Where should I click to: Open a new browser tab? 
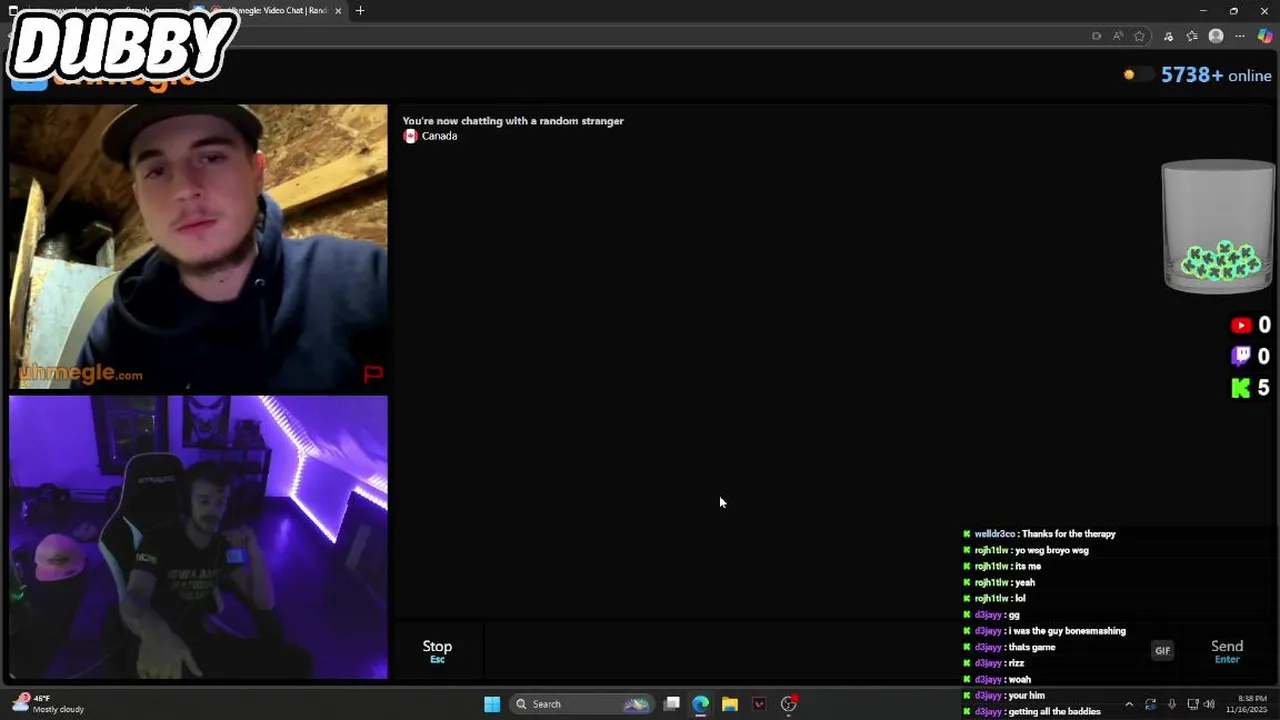(x=360, y=11)
